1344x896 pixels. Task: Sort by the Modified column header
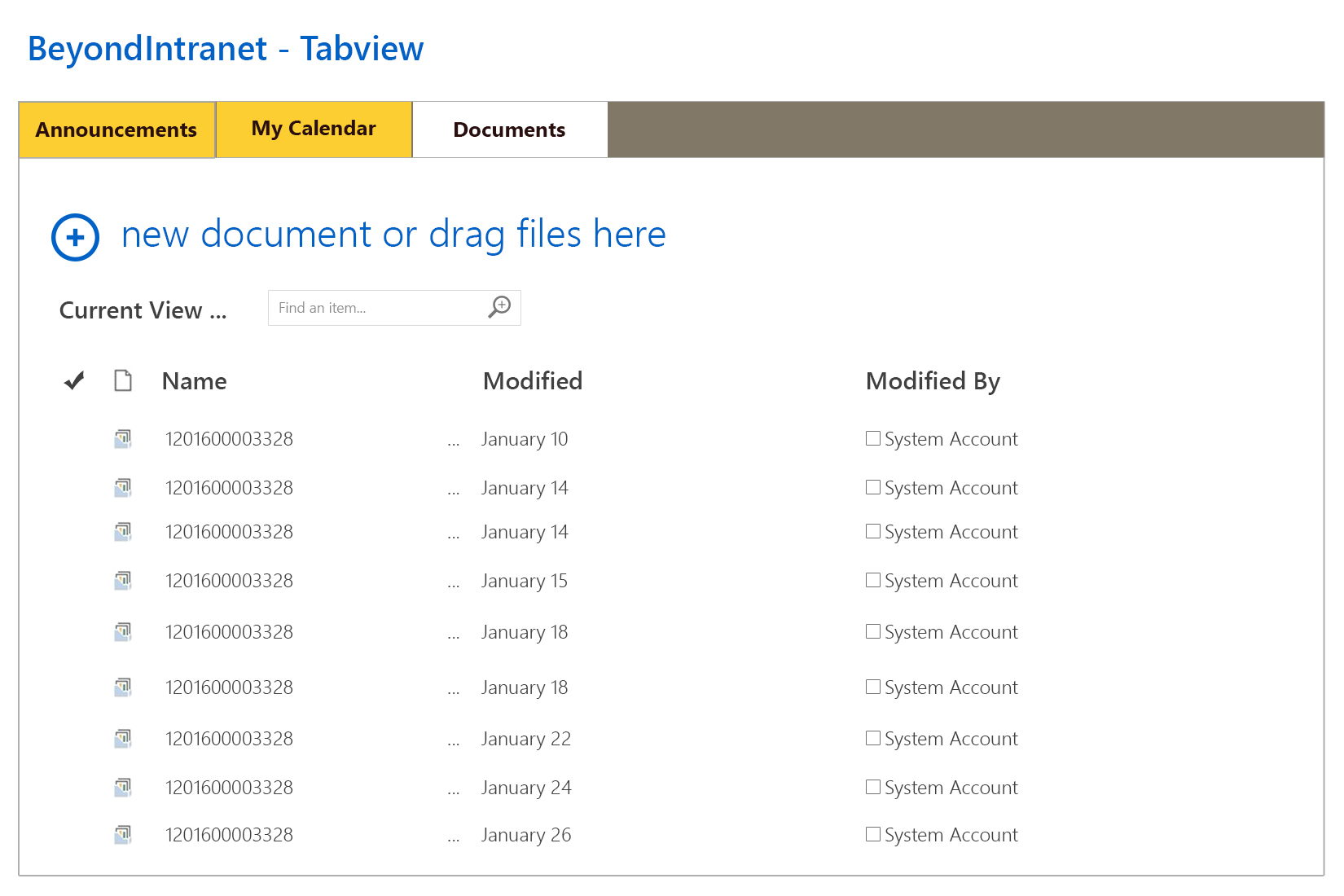[533, 380]
